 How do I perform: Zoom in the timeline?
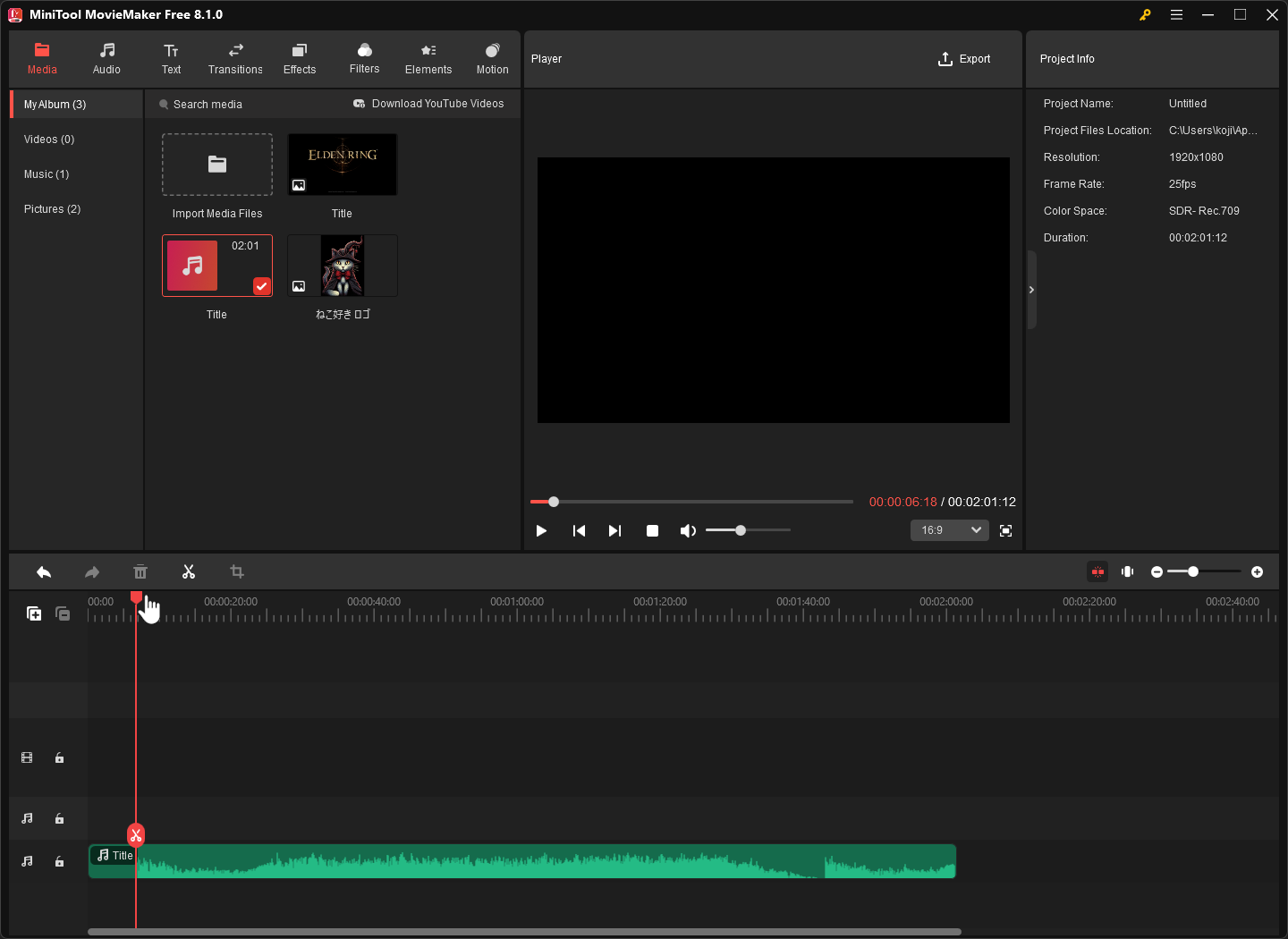coord(1257,572)
